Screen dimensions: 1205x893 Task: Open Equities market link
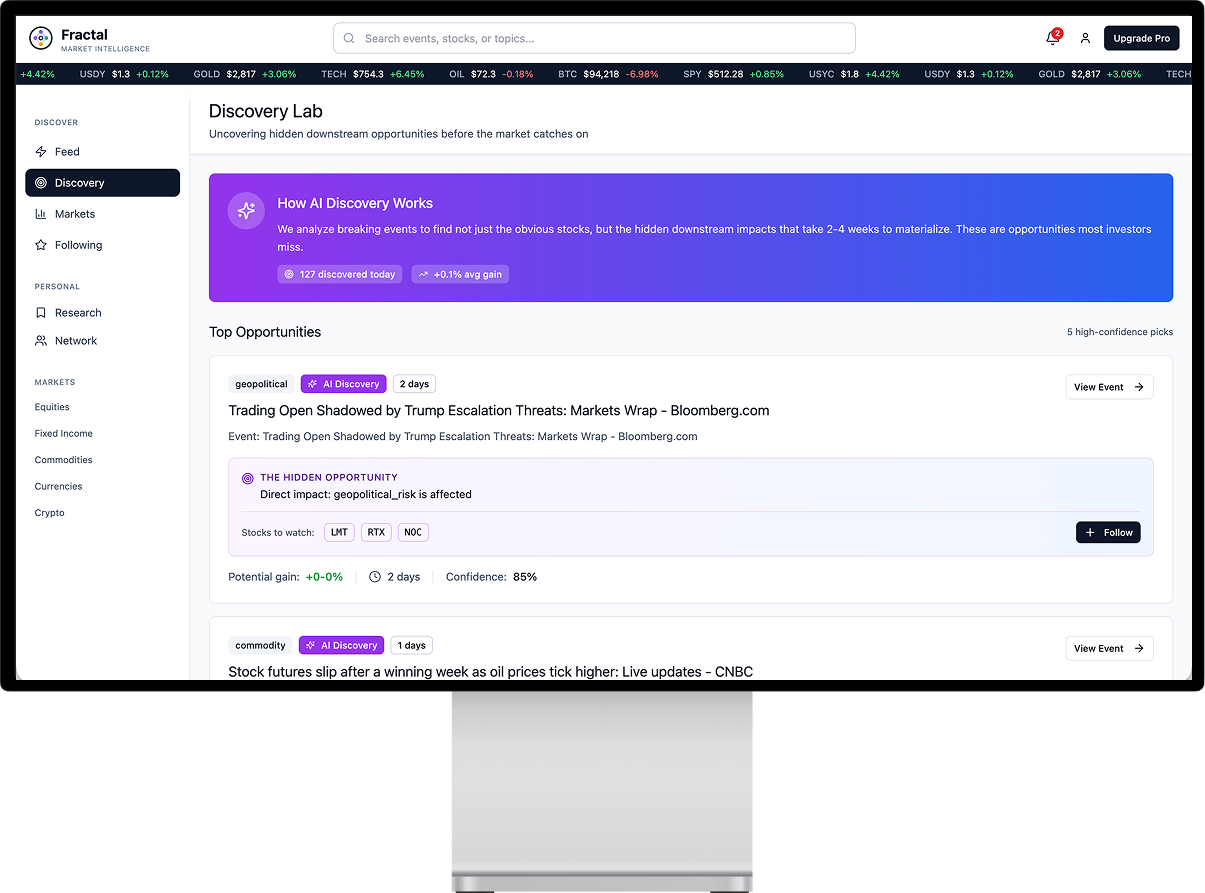(x=52, y=407)
